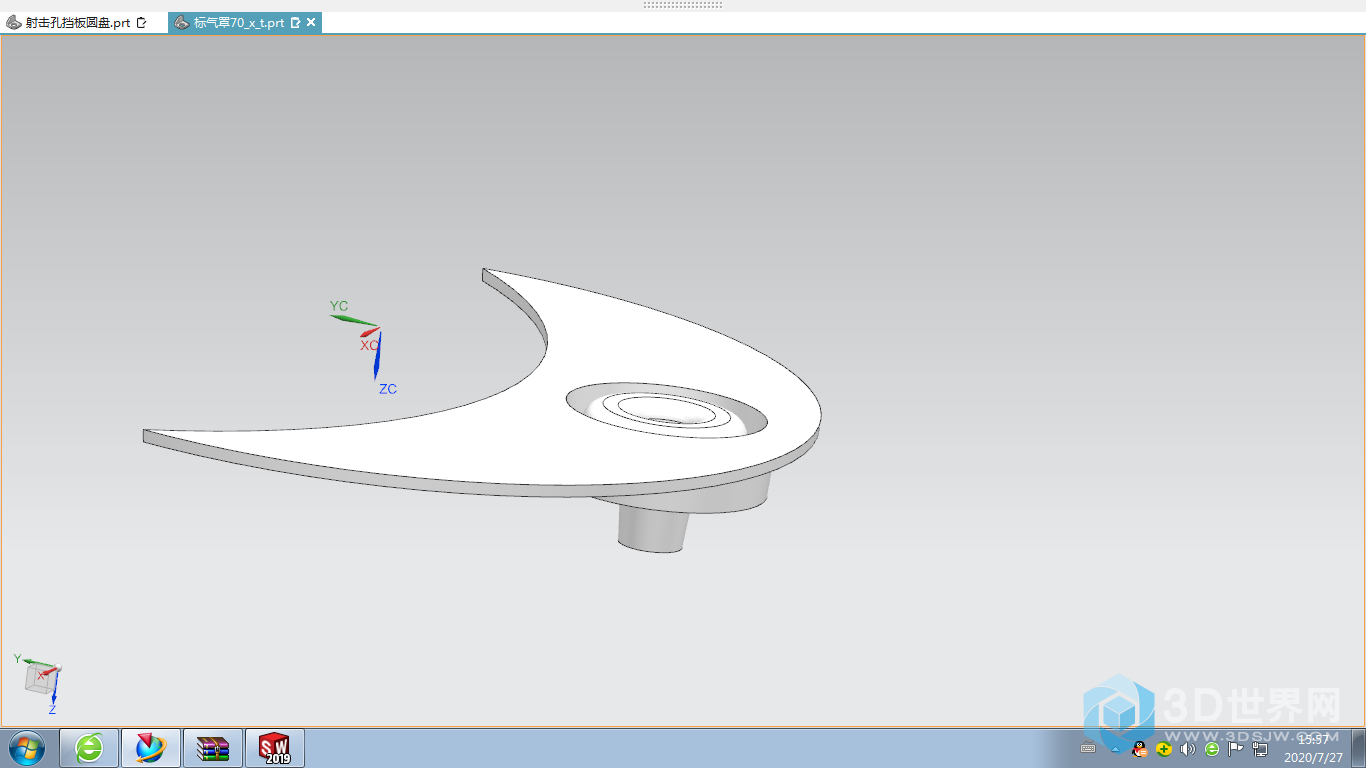
Task: Close the 标气罩70_x_t.prt tab
Action: 311,22
